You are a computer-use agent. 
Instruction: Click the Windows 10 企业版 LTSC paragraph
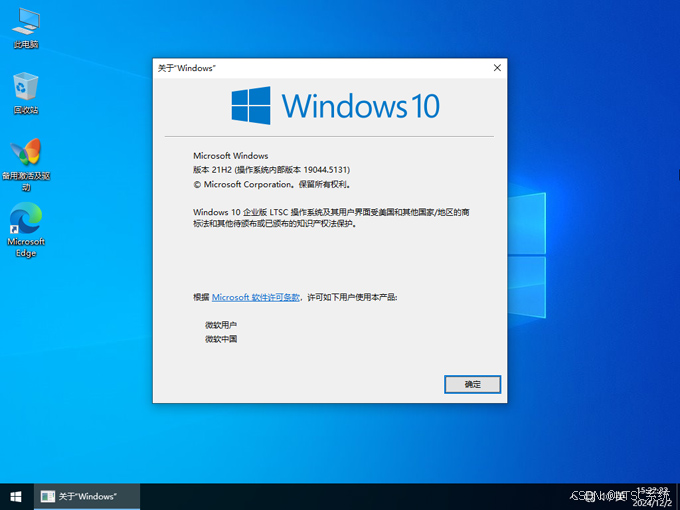(331, 218)
